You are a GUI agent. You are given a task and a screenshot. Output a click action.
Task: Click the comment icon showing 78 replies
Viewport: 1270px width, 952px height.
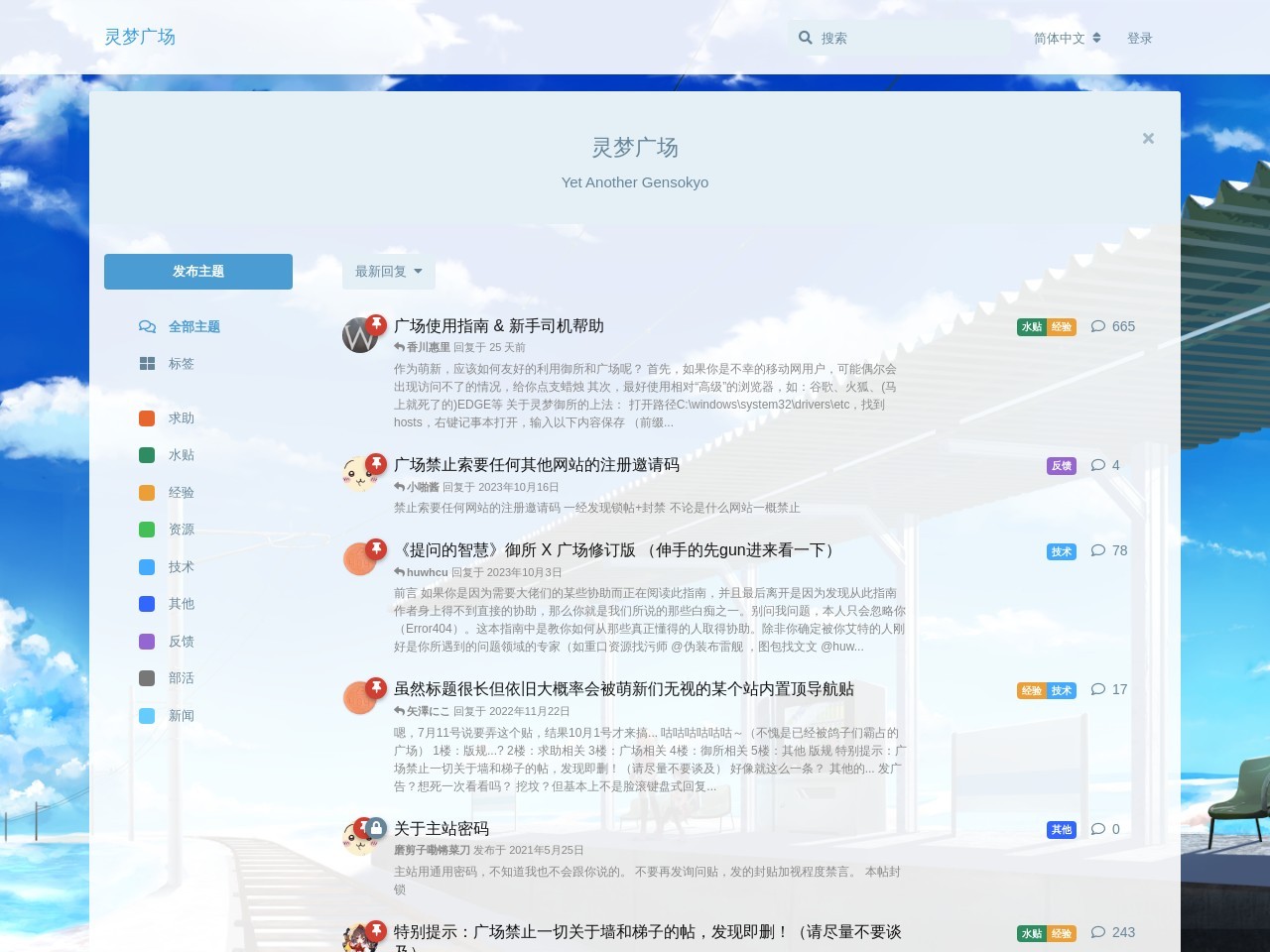[x=1098, y=550]
